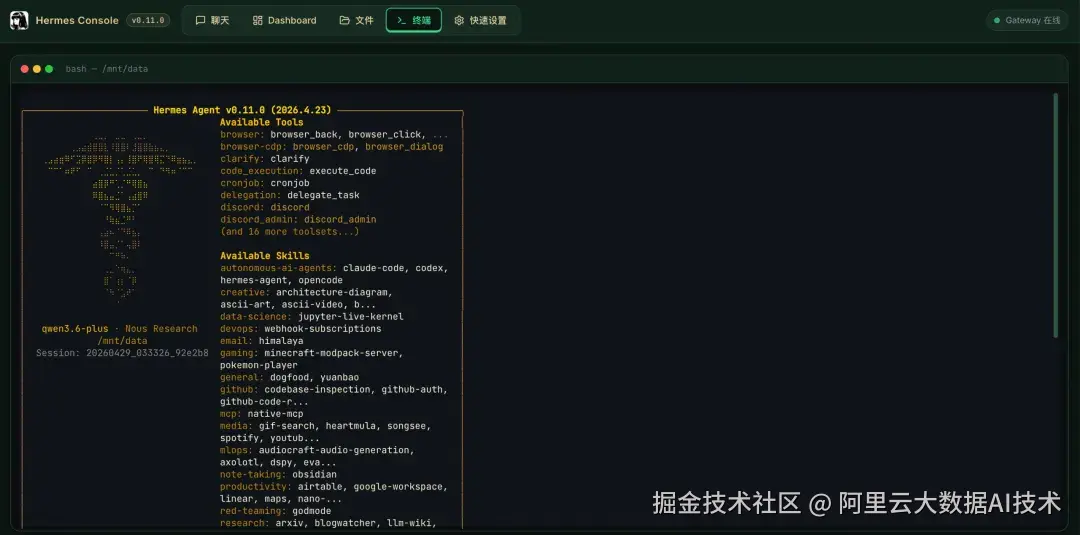Click the mcp: native-mcp line
Viewport: 1080px width, 535px height.
pyautogui.click(x=262, y=414)
